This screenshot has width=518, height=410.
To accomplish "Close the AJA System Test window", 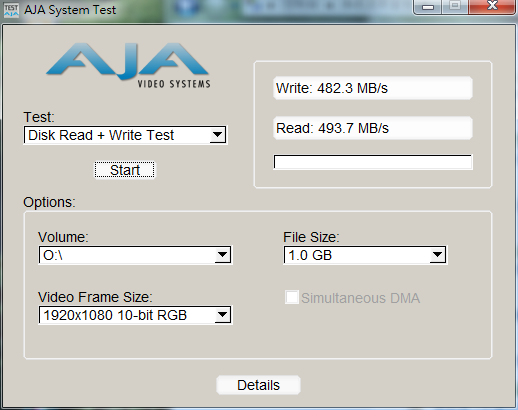I will pyautogui.click(x=492, y=7).
